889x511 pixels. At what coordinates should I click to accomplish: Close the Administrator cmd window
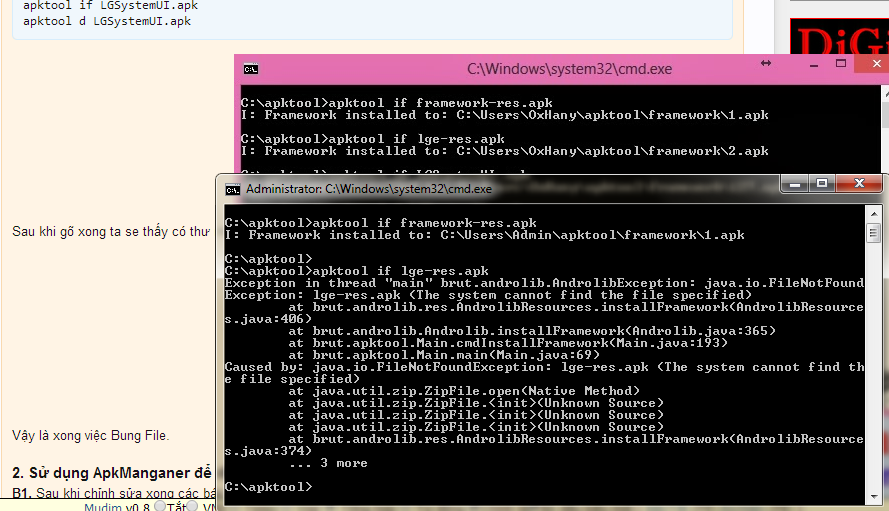point(859,183)
